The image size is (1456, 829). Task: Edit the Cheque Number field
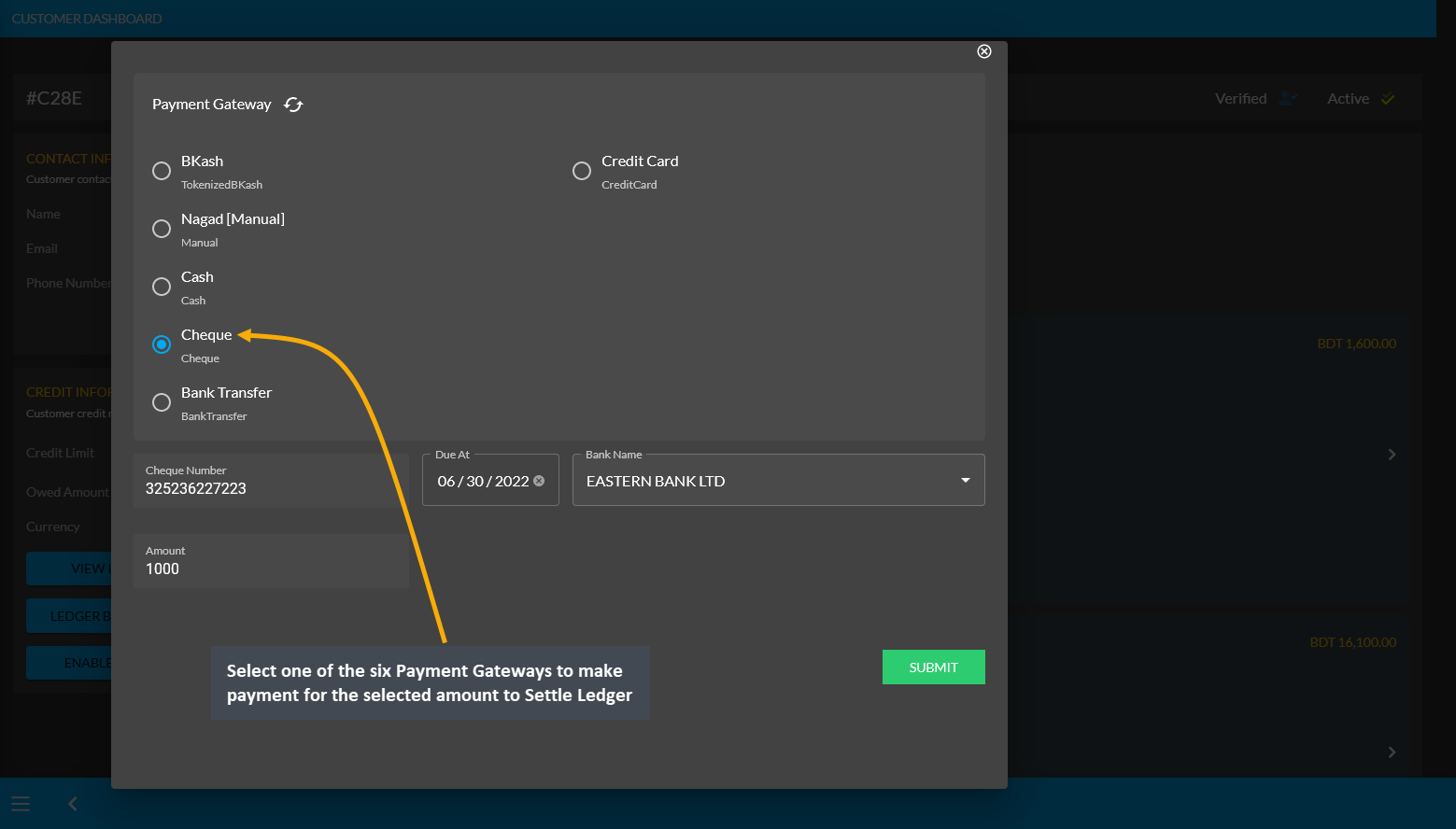[271, 482]
